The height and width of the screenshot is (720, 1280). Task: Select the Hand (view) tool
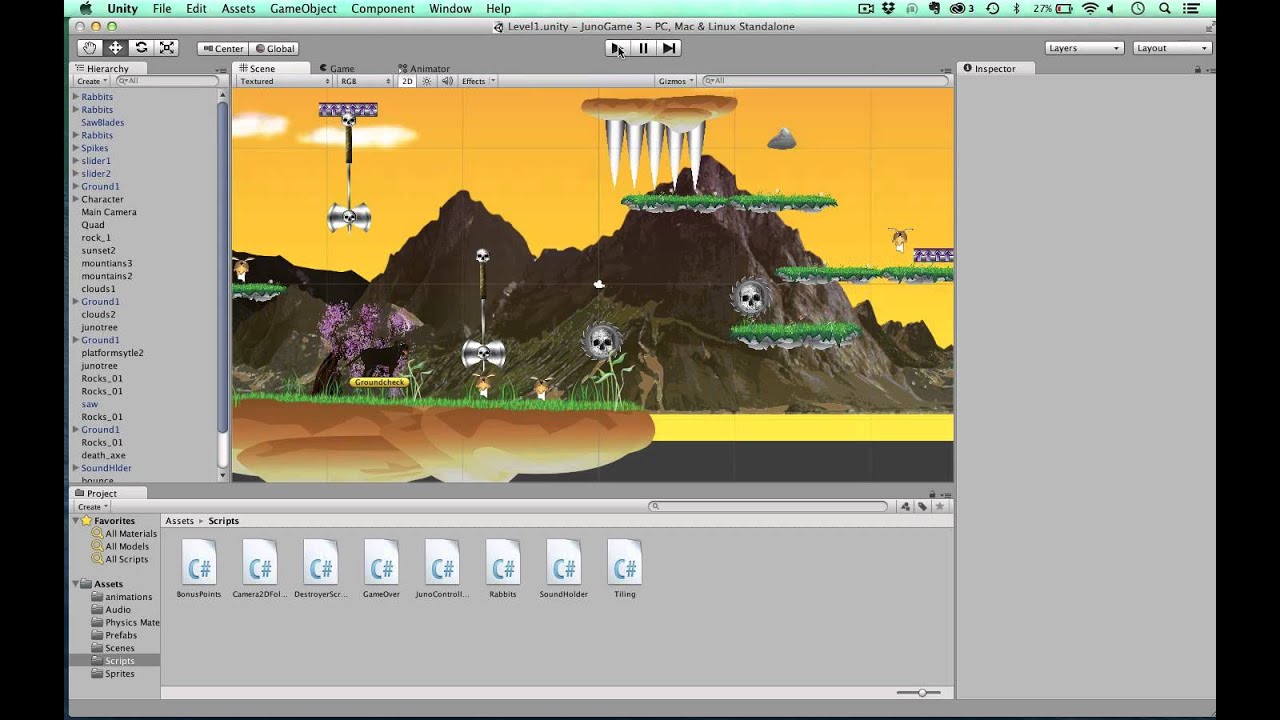point(90,48)
